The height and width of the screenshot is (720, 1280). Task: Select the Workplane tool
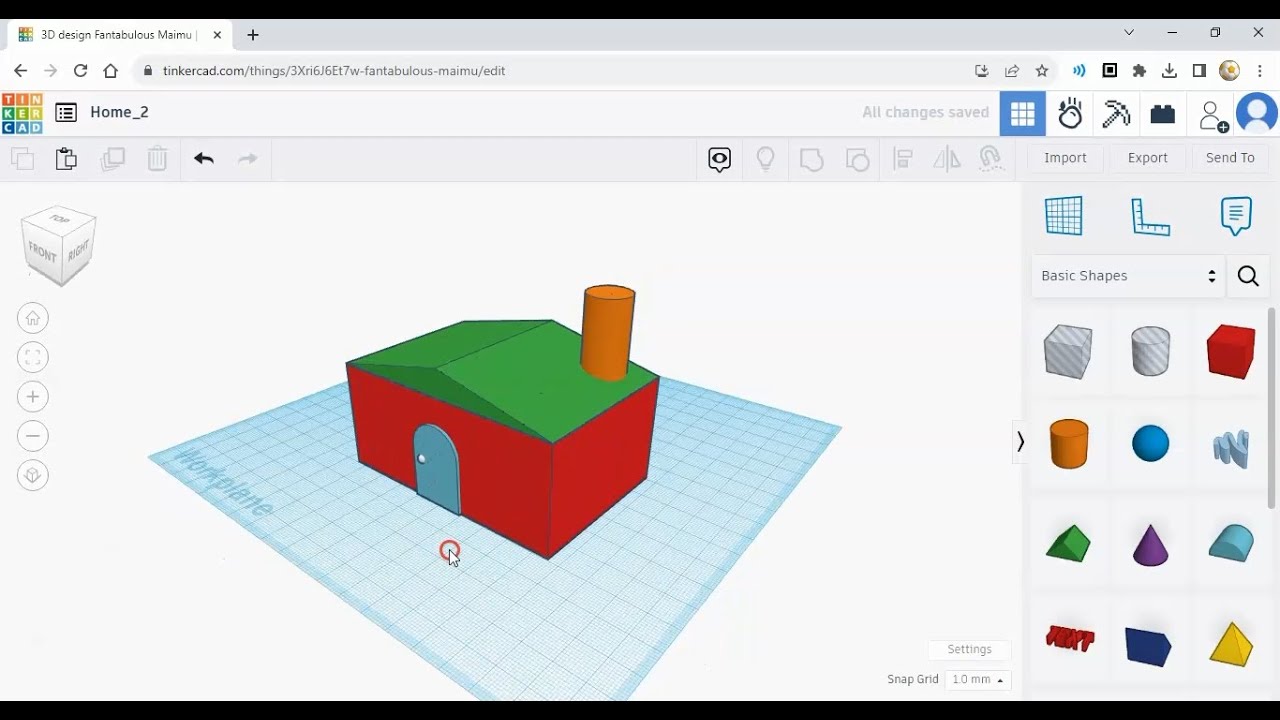(1064, 215)
